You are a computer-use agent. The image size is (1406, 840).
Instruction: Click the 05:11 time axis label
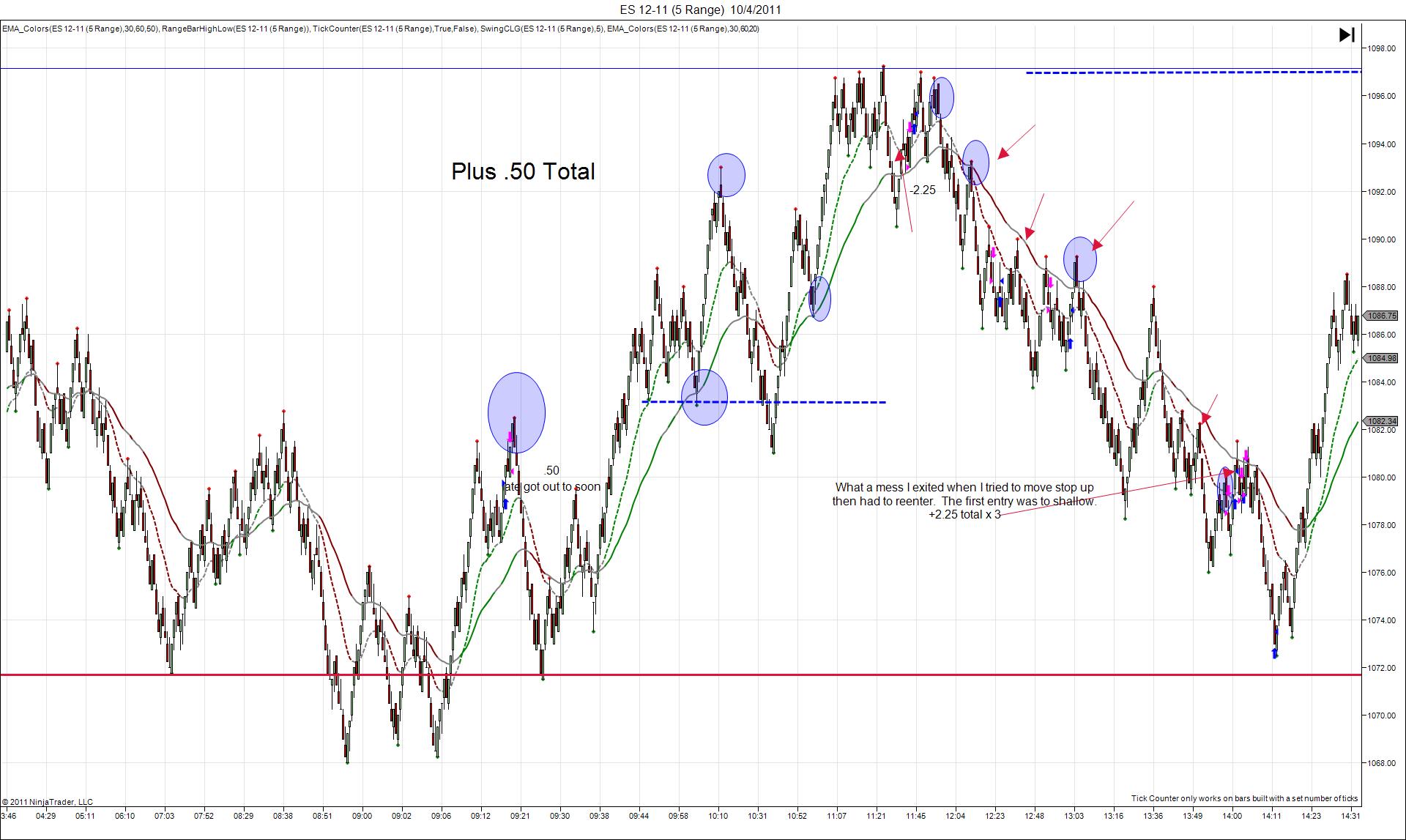pyautogui.click(x=85, y=816)
